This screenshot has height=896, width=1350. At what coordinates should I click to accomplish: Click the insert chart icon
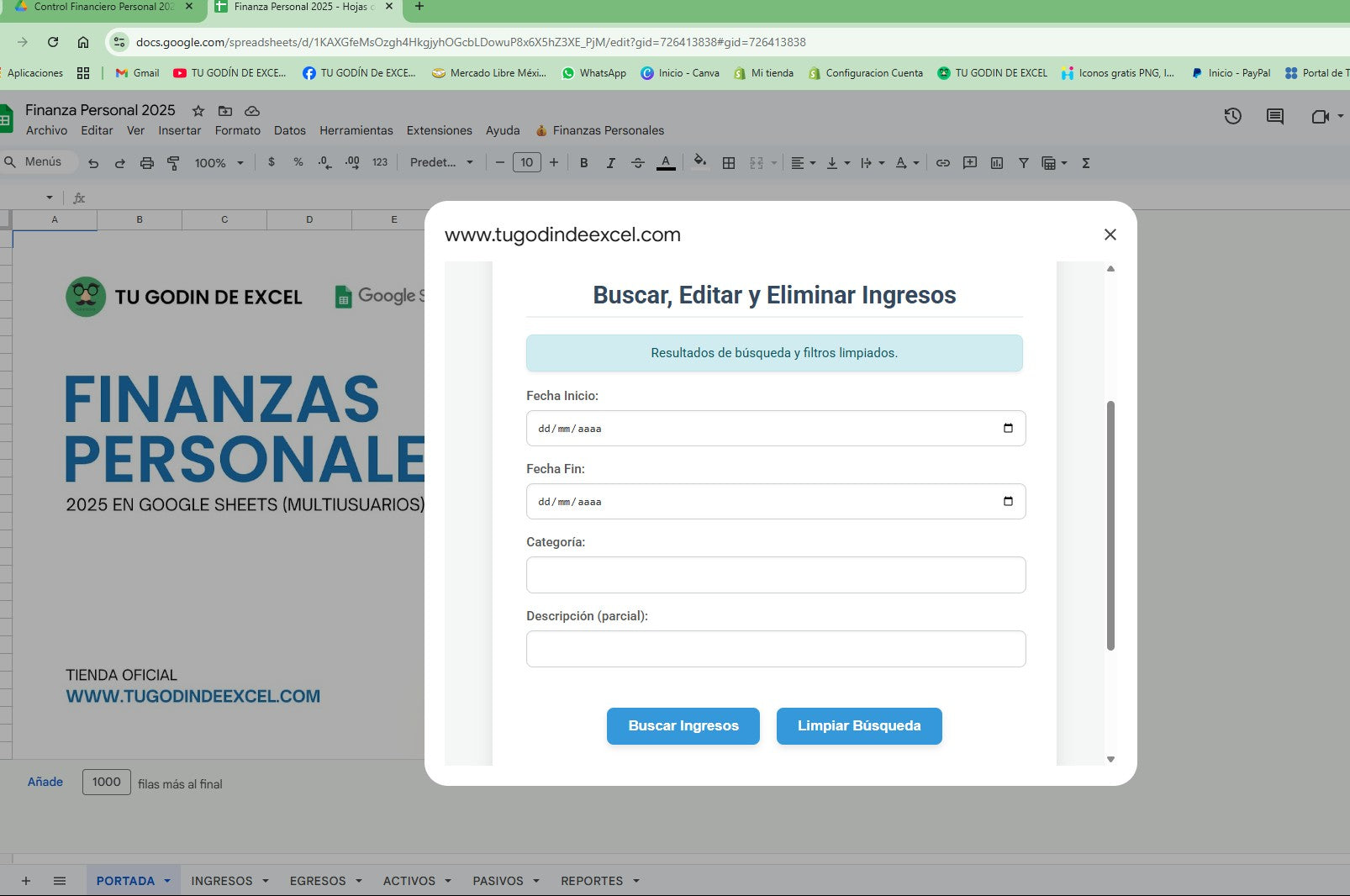tap(997, 163)
